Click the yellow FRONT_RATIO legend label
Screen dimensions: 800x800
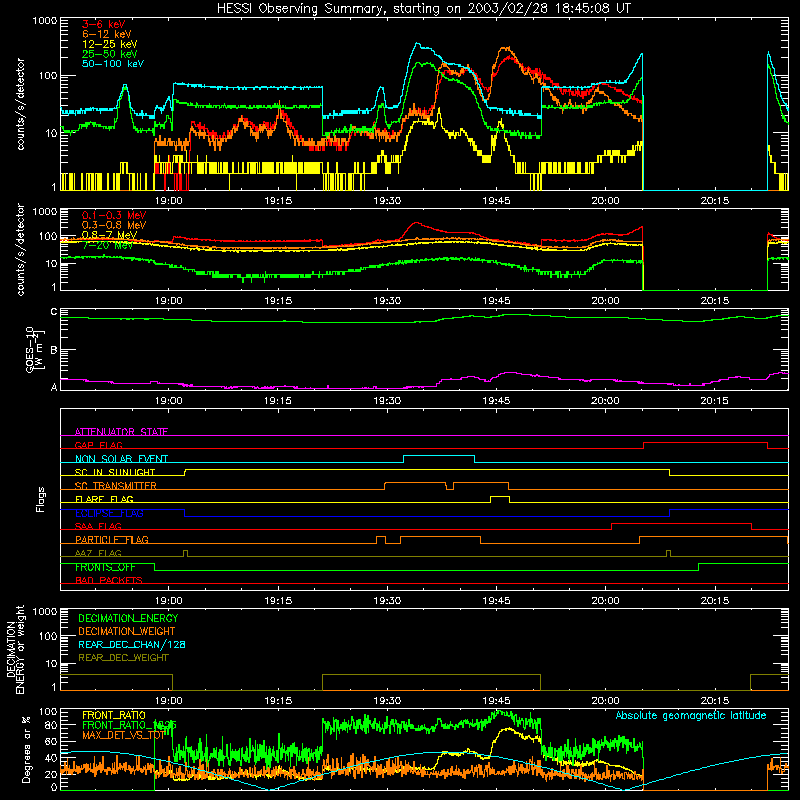click(114, 715)
